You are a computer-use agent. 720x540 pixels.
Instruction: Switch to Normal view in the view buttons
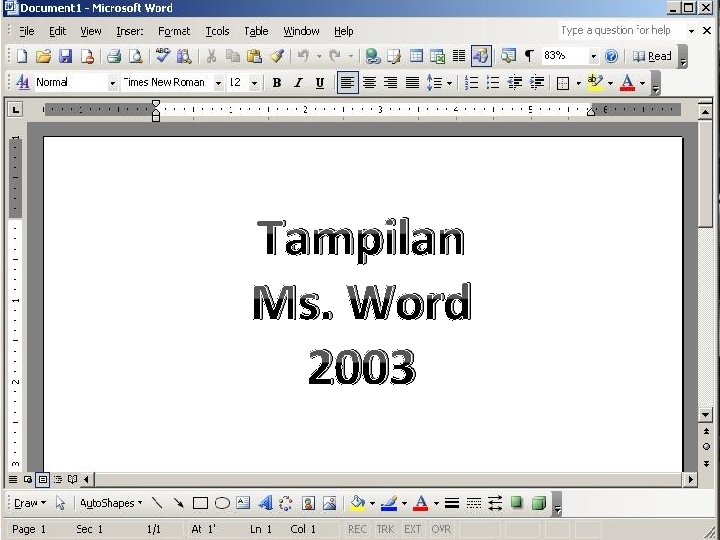pyautogui.click(x=13, y=479)
